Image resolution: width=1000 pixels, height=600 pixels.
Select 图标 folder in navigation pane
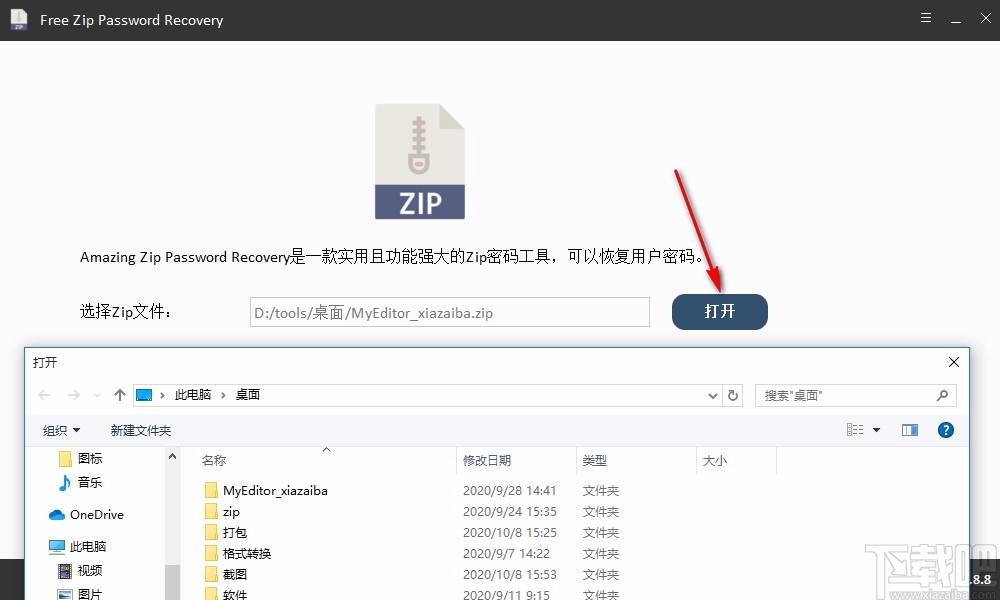click(x=89, y=458)
